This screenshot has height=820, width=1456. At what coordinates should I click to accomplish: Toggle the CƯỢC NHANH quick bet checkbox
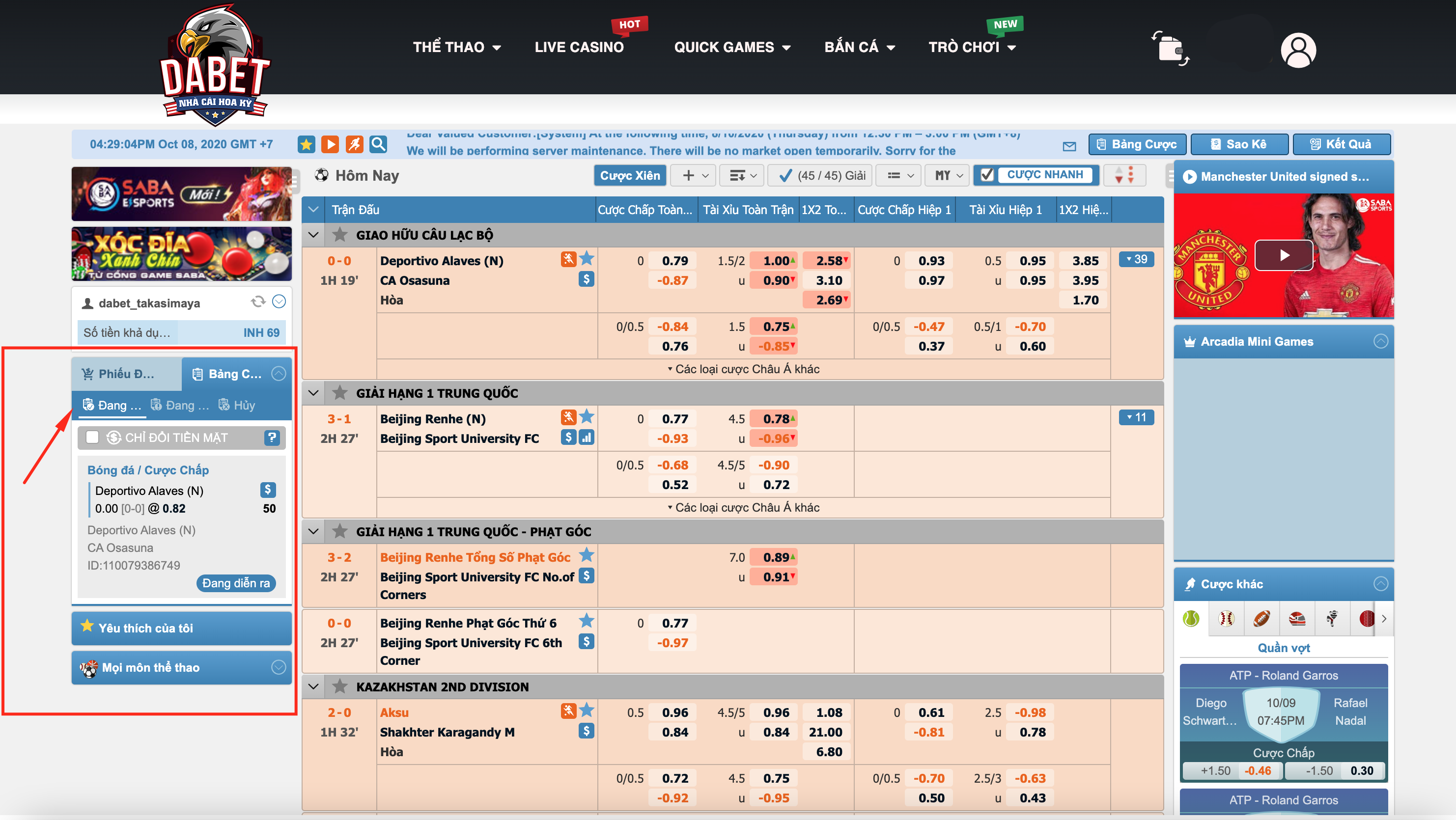point(987,175)
